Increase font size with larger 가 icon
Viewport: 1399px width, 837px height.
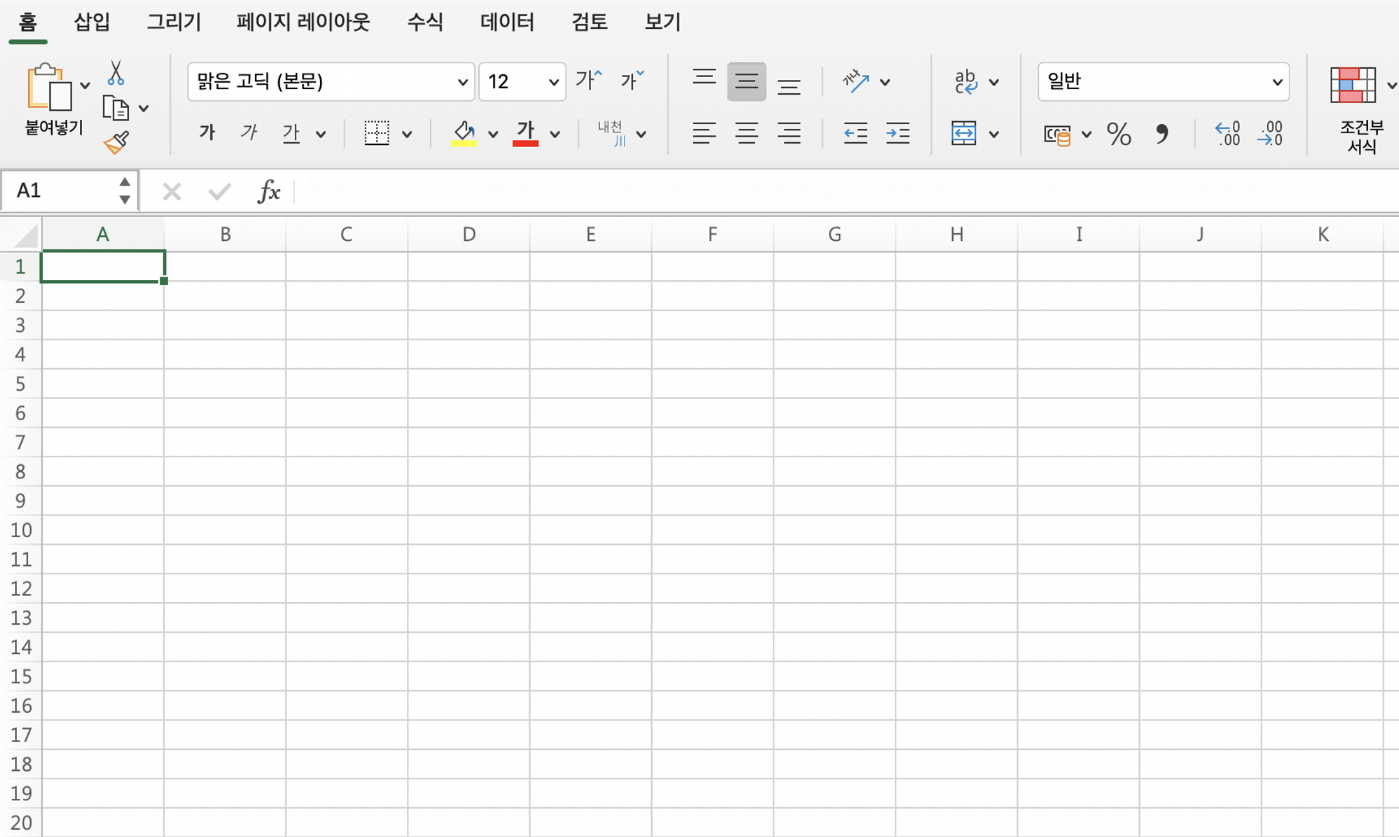click(589, 81)
